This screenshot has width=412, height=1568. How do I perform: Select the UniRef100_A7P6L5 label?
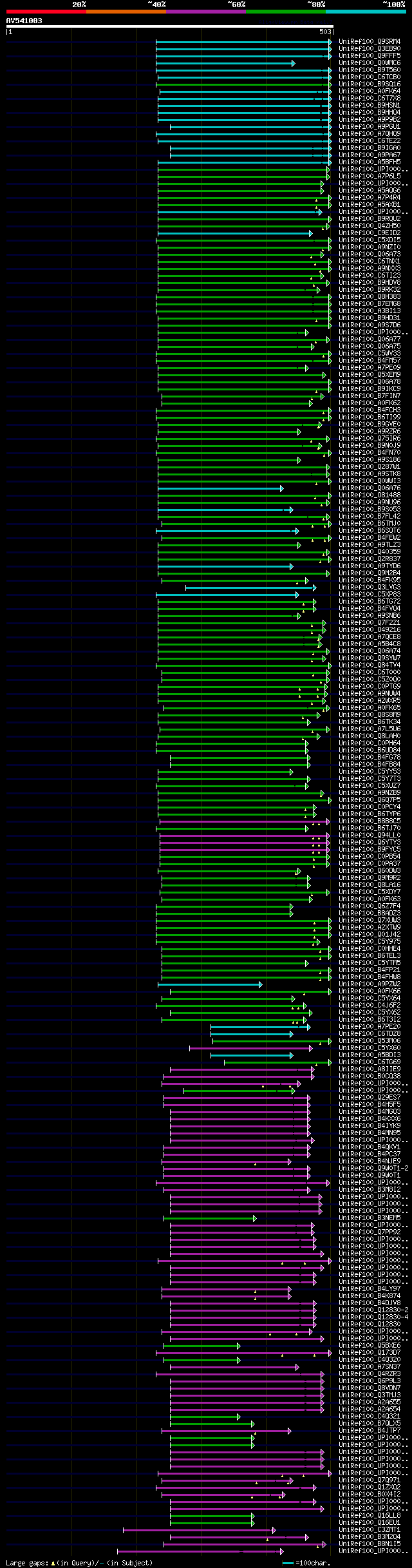click(370, 177)
